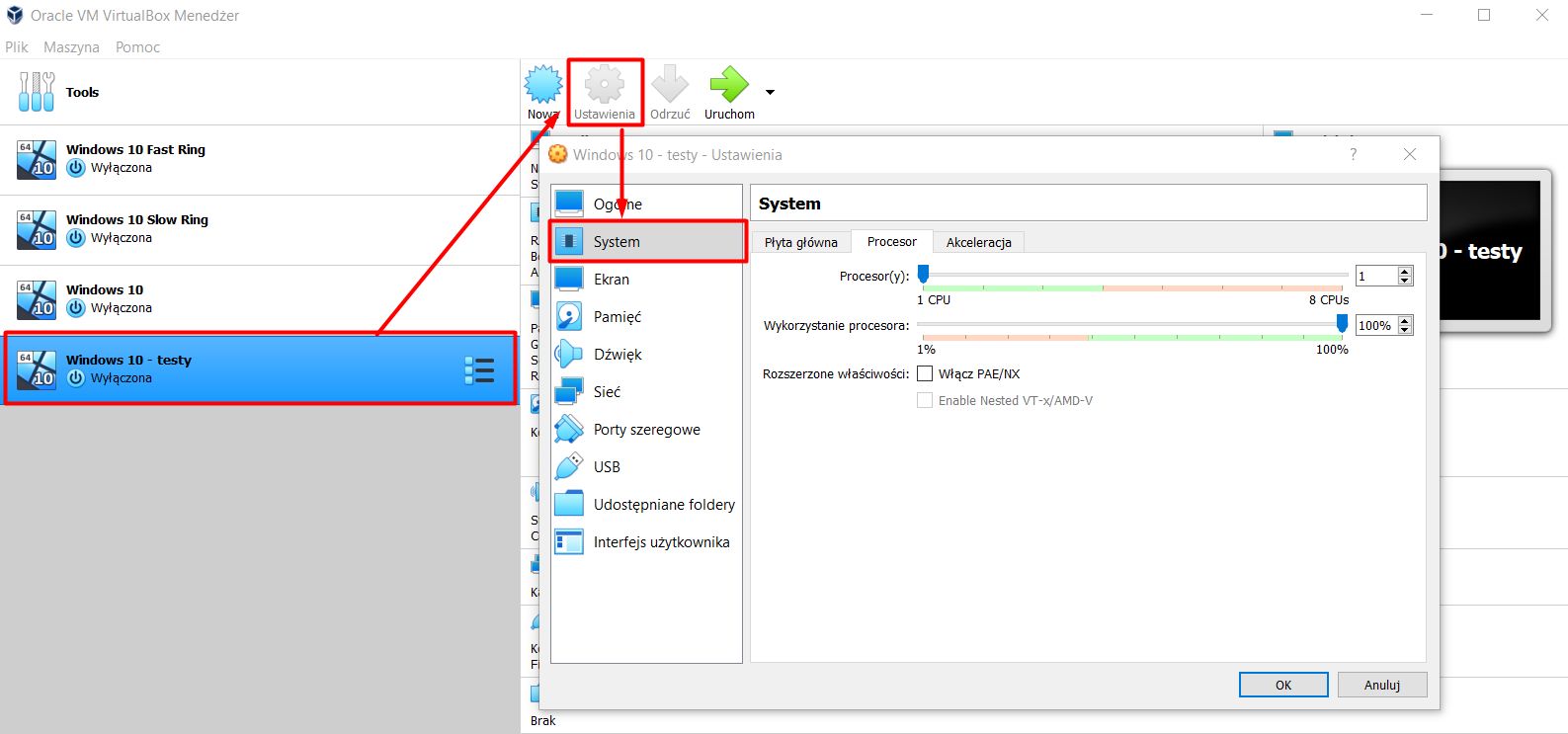Click the VirtualBox app icon in the title bar
The height and width of the screenshot is (734, 1568).
tap(15, 15)
